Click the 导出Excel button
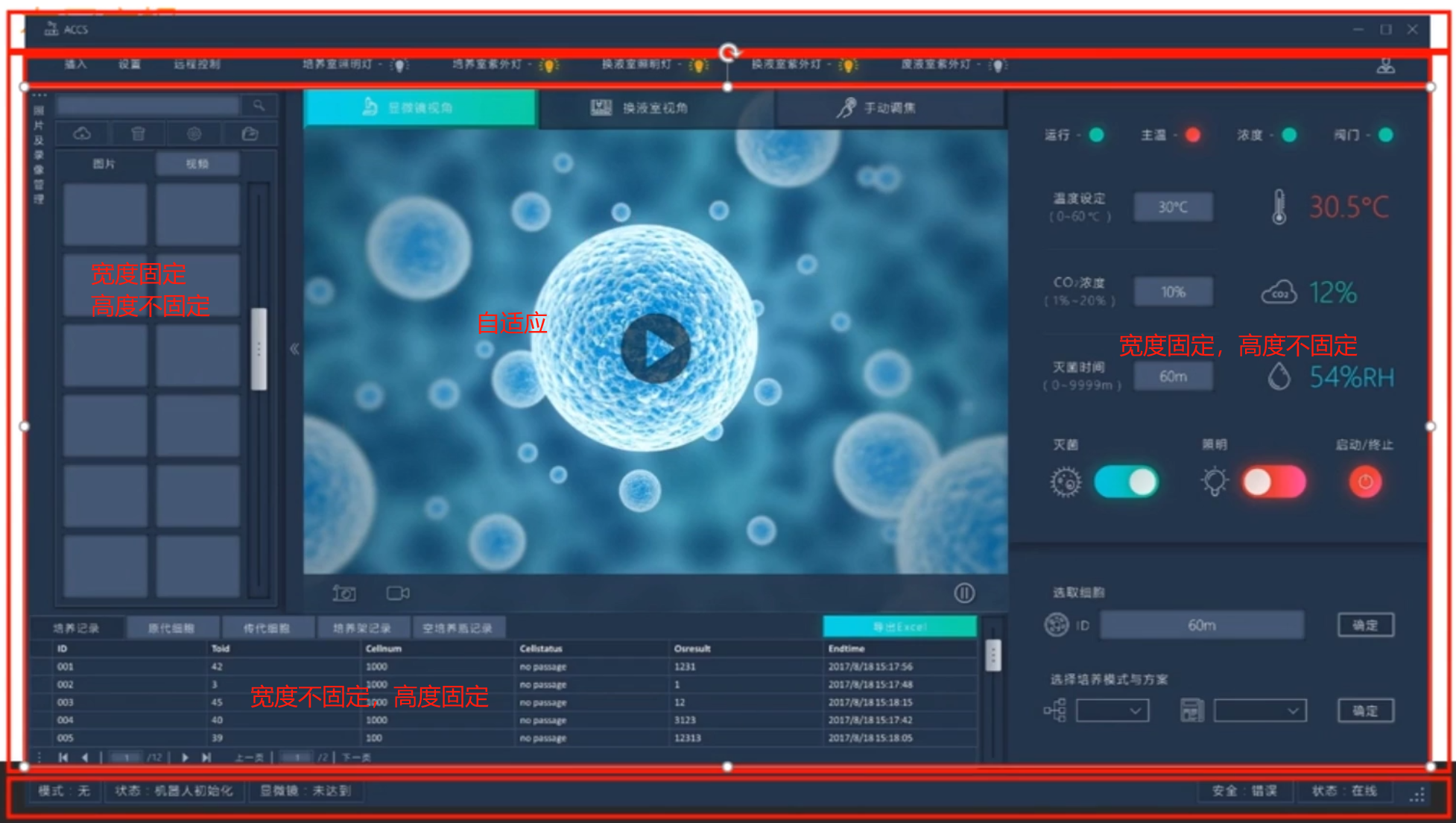This screenshot has width=1456, height=823. pos(899,627)
